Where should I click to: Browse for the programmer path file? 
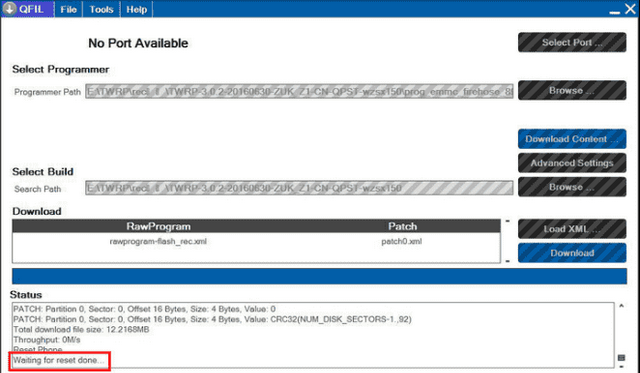pos(572,90)
